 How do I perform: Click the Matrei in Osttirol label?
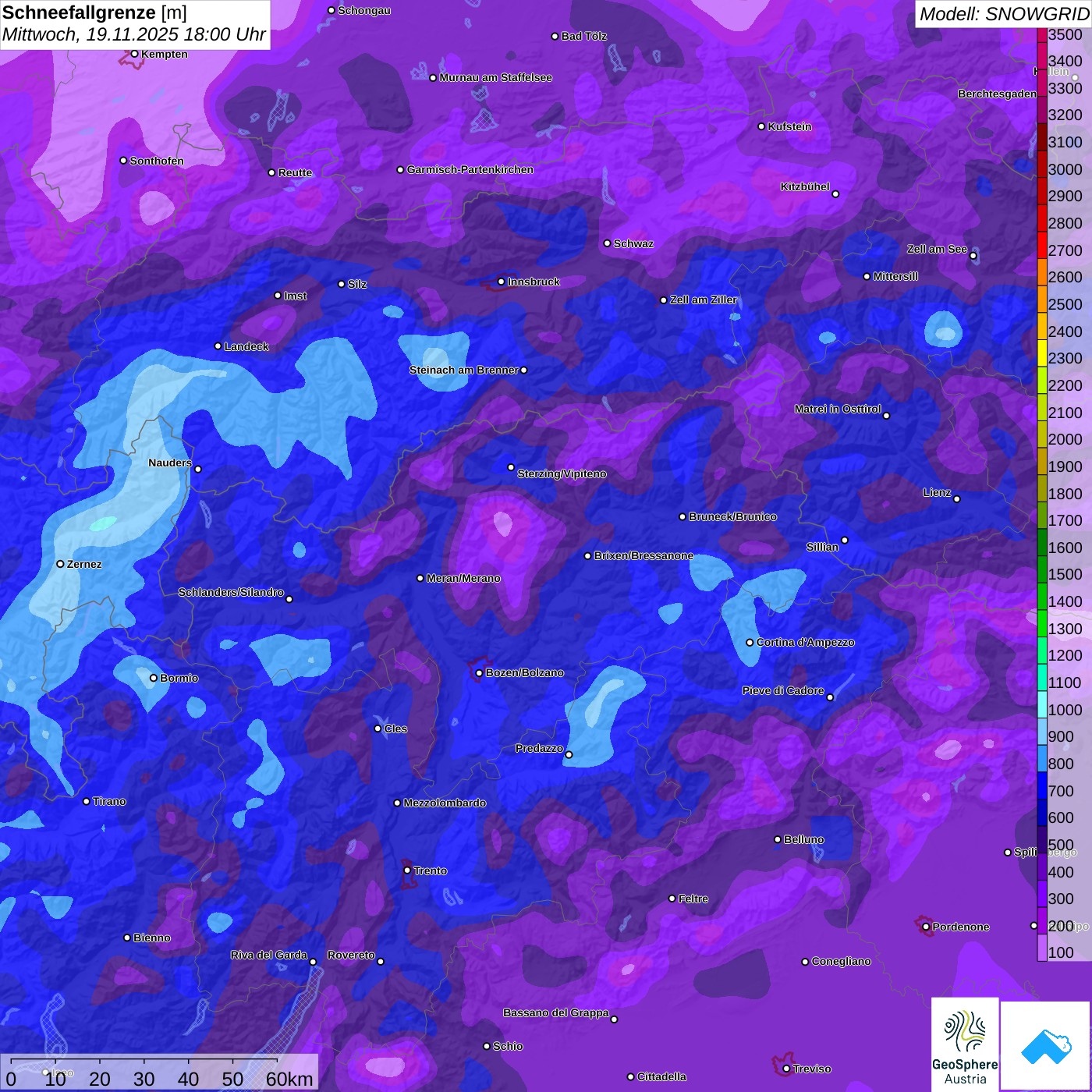click(838, 409)
